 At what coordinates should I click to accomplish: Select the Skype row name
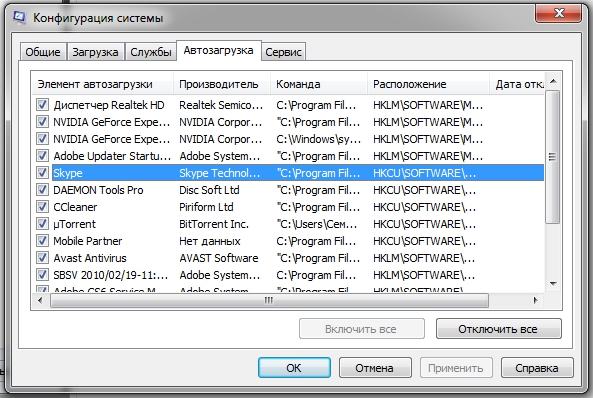pos(68,173)
